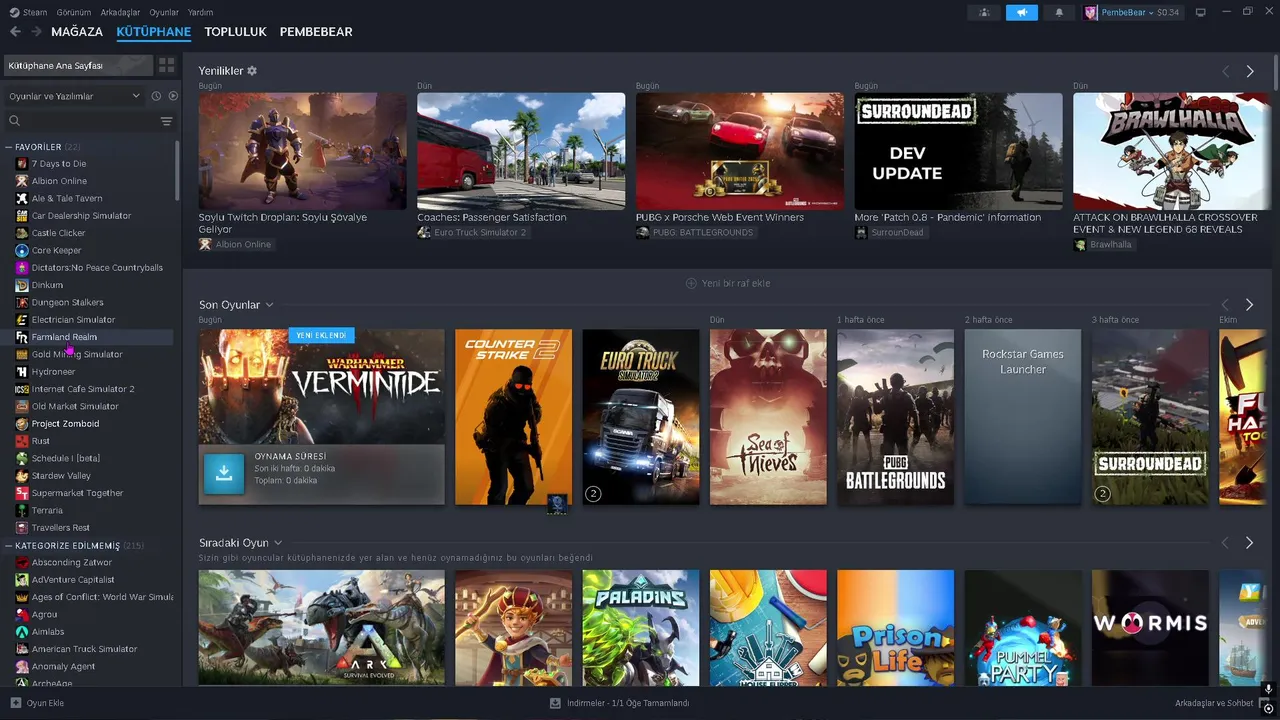Collapse the KATEGORİZE EDİLMEMİŞ category
The width and height of the screenshot is (1280, 720).
click(9, 546)
